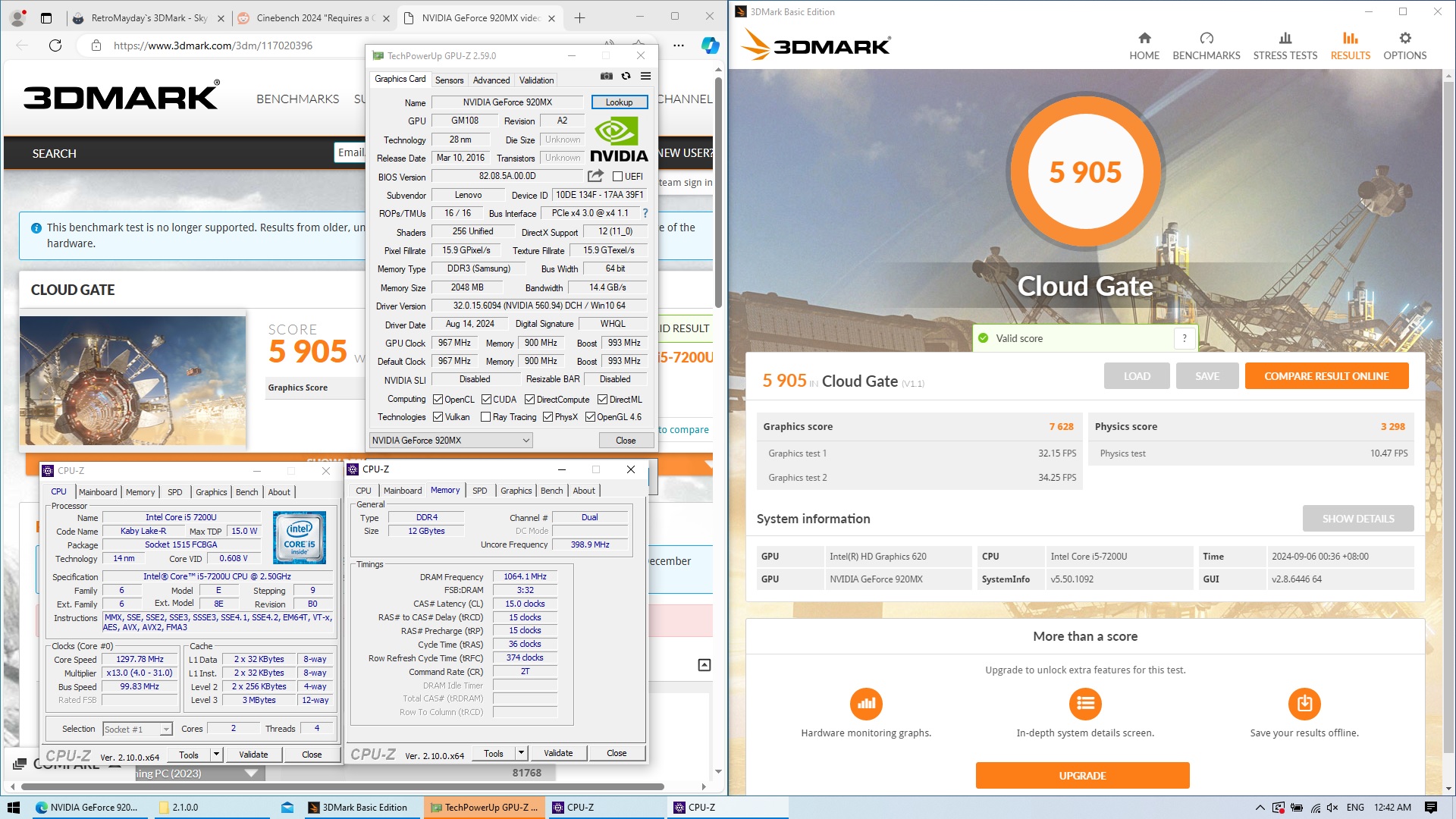
Task: Click volume muted icon in system tray
Action: (1332, 808)
